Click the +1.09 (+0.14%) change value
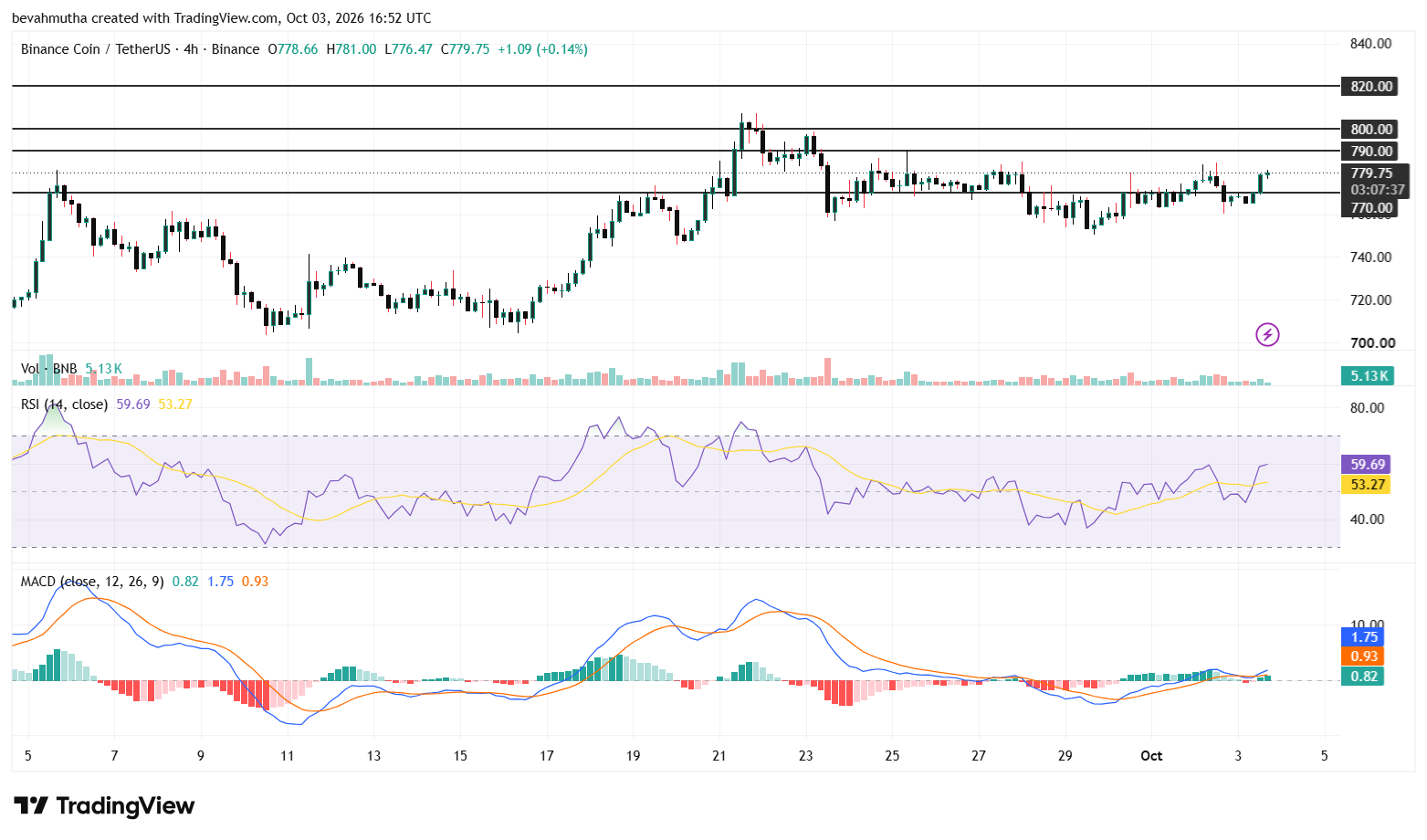Image resolution: width=1427 pixels, height=840 pixels. (x=542, y=49)
